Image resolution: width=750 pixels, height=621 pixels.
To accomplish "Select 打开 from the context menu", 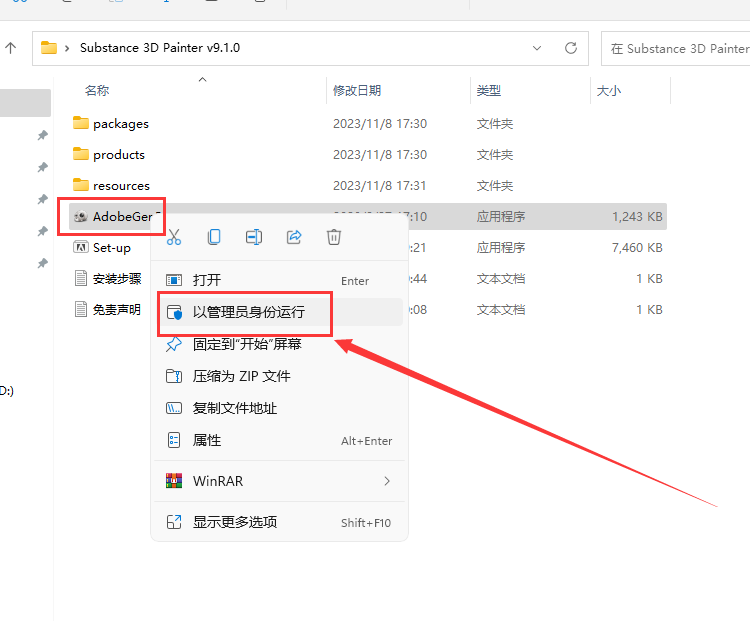I will click(279, 280).
